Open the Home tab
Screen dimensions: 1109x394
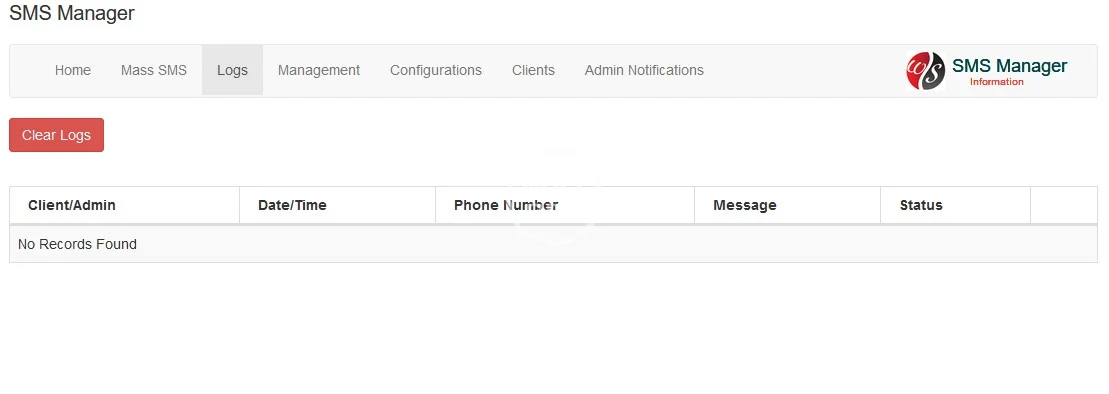73,70
